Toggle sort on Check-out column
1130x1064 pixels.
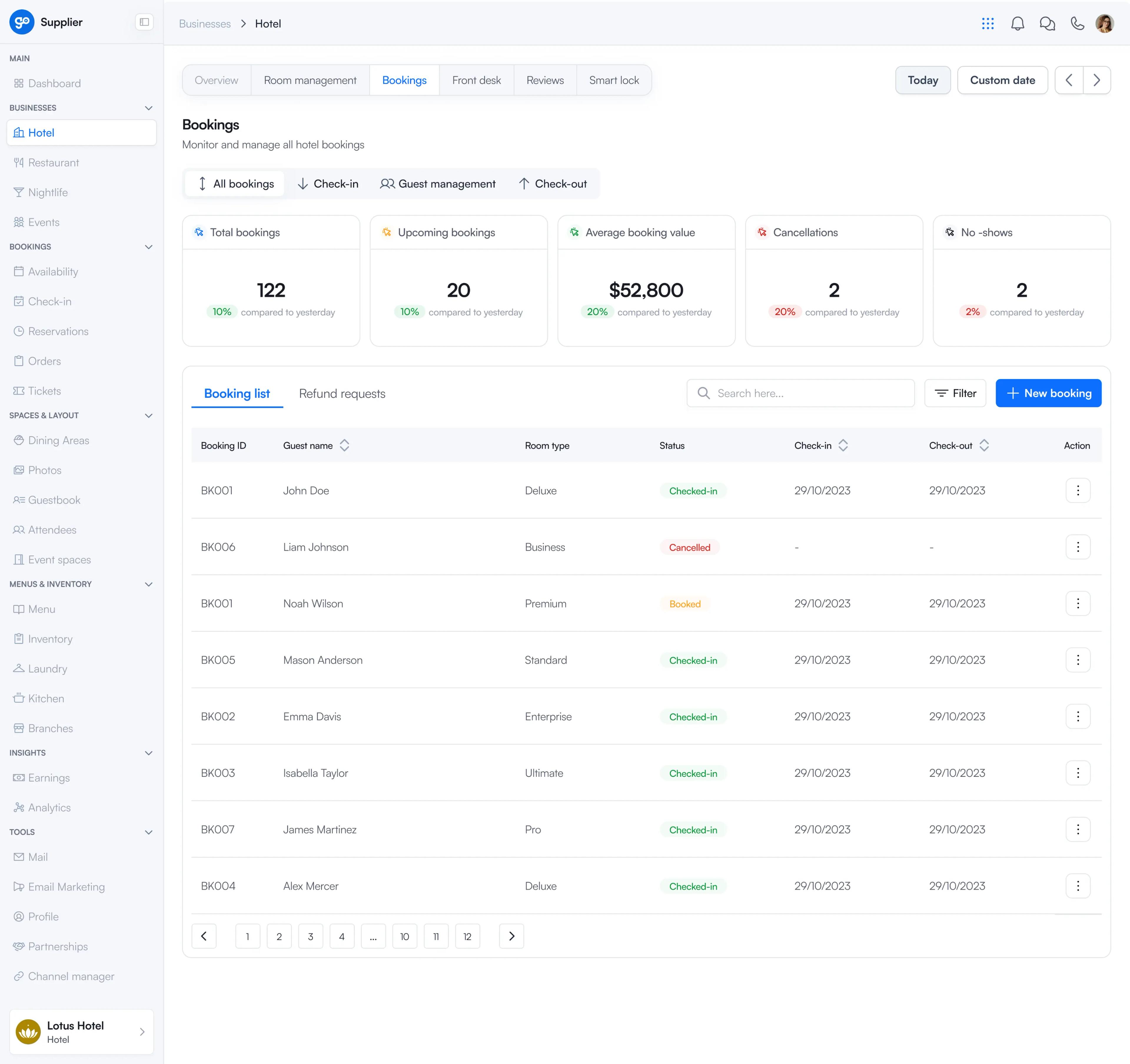pyautogui.click(x=984, y=445)
